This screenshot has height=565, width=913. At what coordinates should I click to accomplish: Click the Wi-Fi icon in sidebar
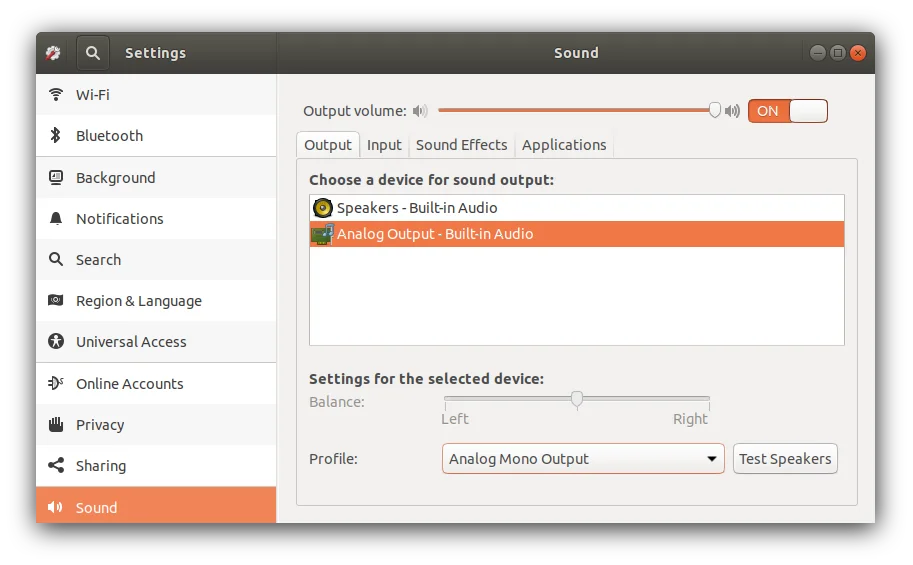pos(56,94)
